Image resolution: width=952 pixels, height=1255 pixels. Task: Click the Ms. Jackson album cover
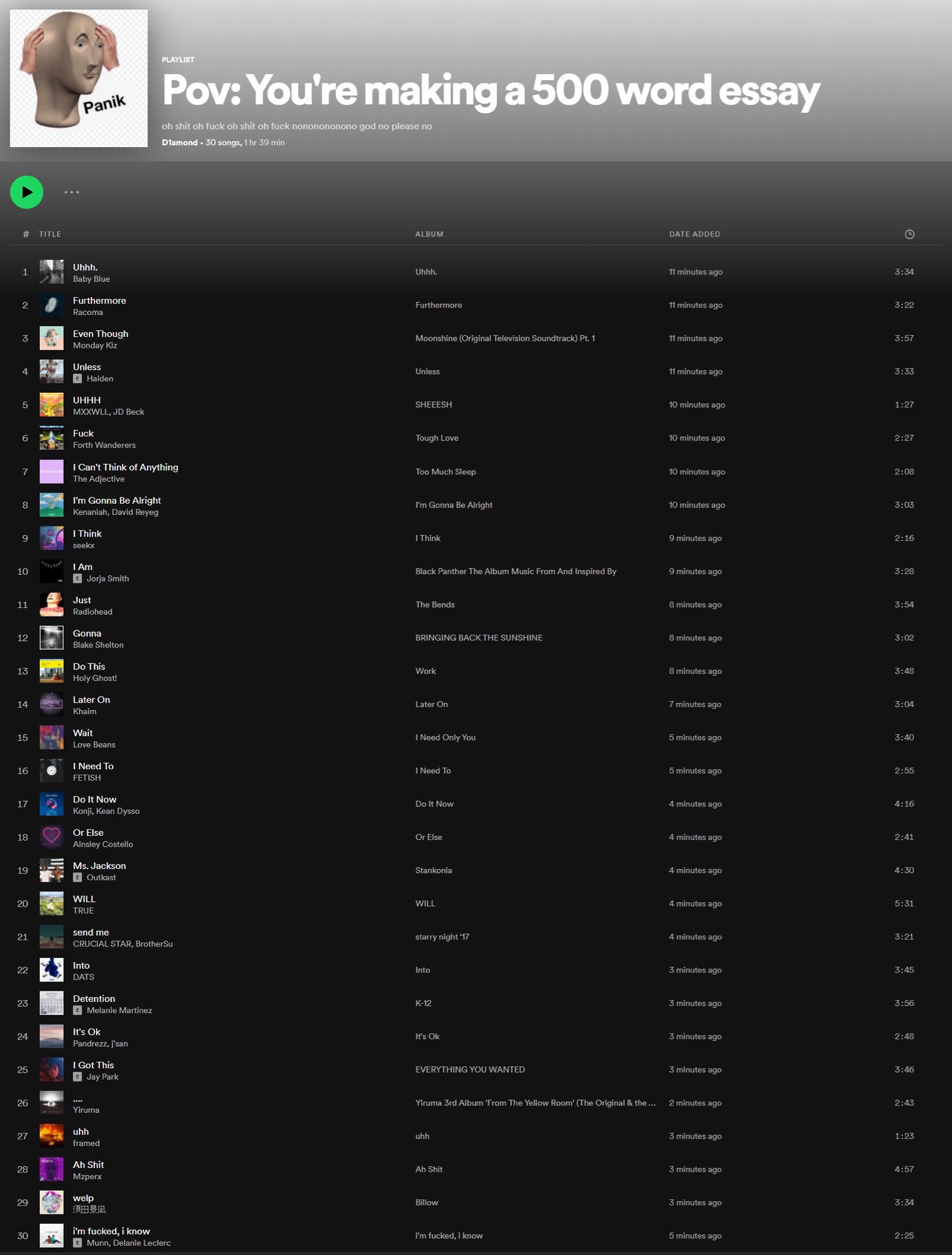[x=51, y=870]
